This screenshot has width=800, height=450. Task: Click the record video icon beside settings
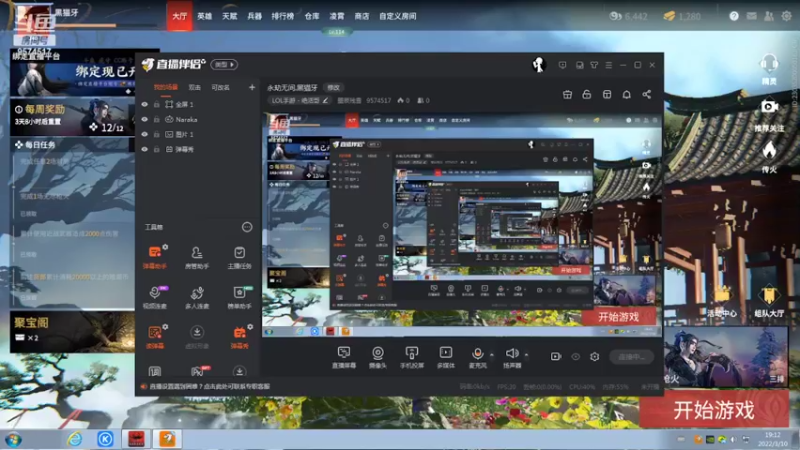(556, 357)
